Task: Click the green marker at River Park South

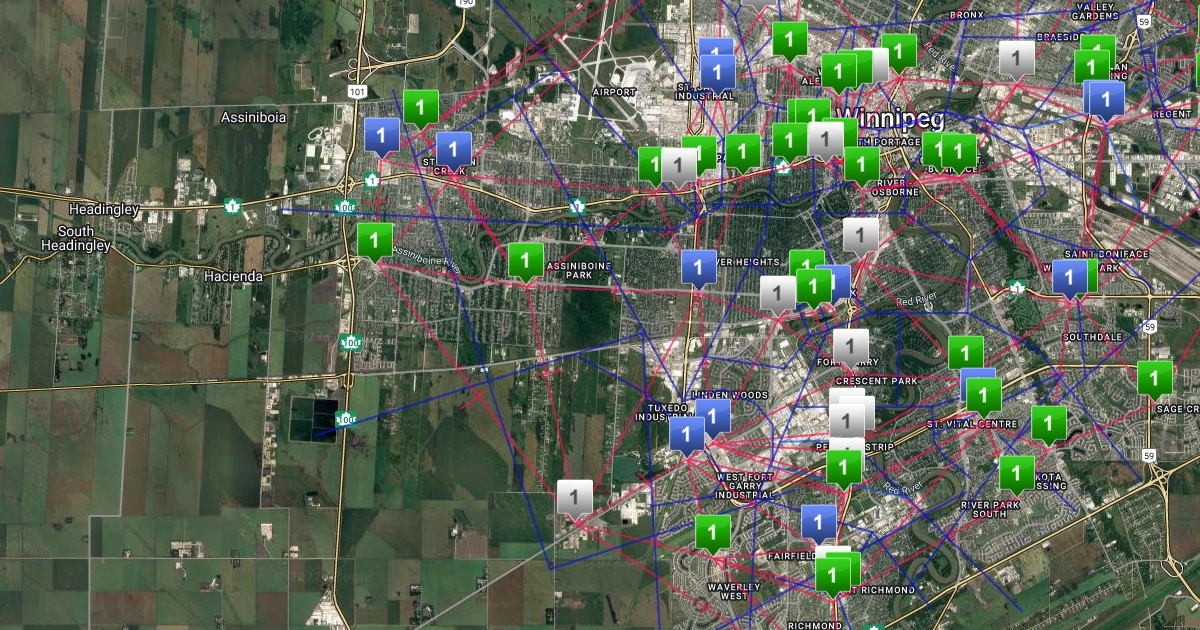Action: (x=1016, y=473)
